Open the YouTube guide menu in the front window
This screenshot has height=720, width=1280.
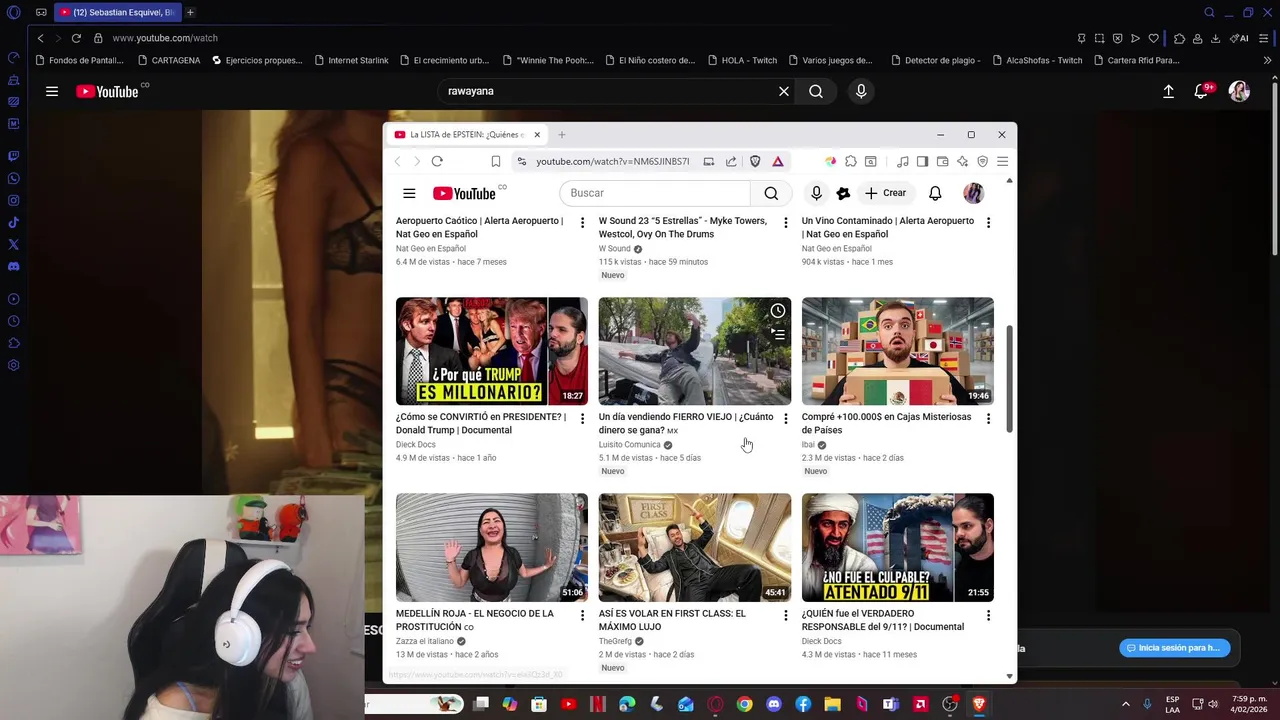[x=409, y=193]
